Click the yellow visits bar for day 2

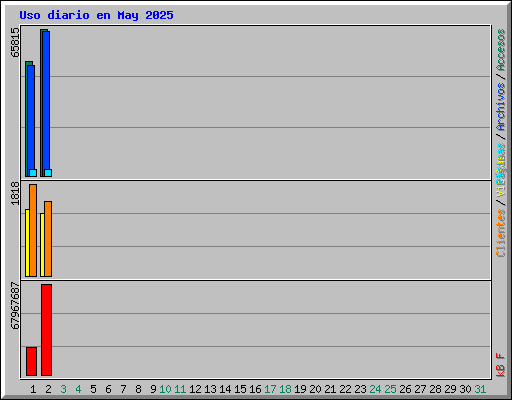(x=42, y=245)
